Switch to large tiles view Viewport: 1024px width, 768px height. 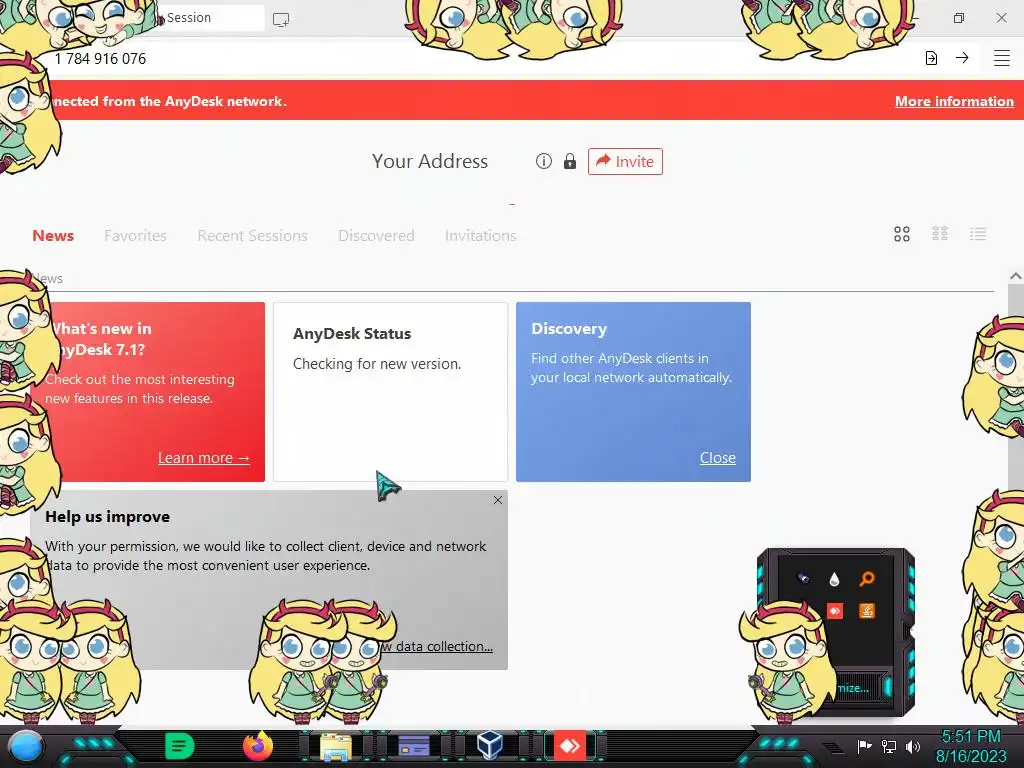pyautogui.click(x=902, y=234)
